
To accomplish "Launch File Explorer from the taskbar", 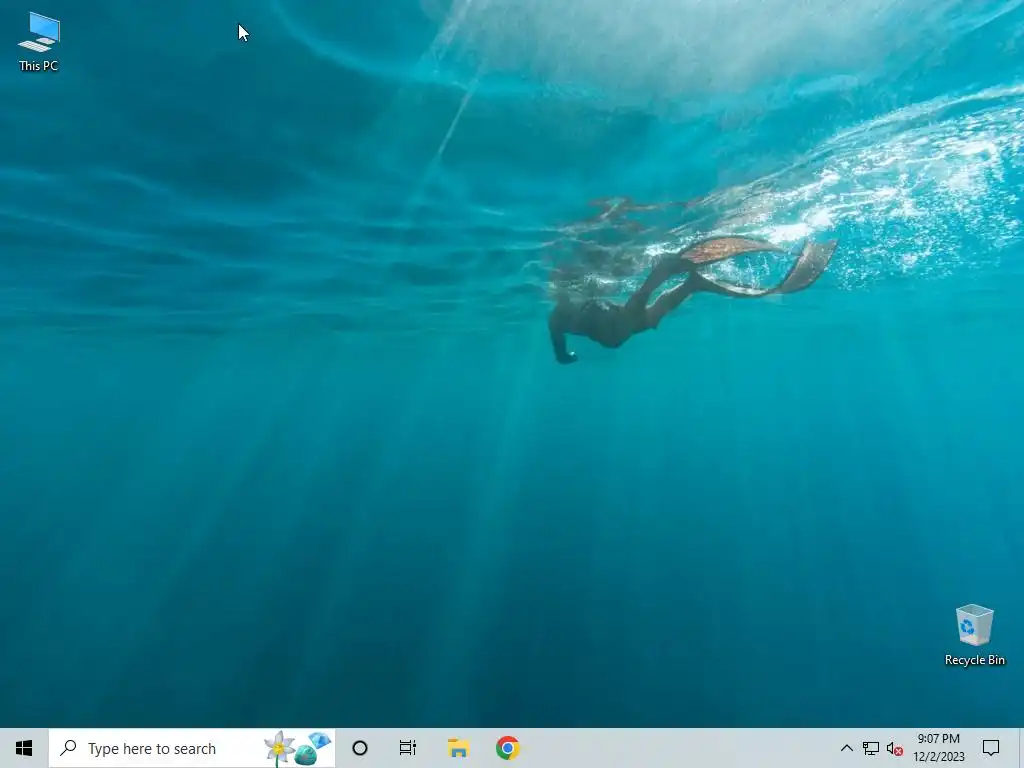I will (x=458, y=748).
